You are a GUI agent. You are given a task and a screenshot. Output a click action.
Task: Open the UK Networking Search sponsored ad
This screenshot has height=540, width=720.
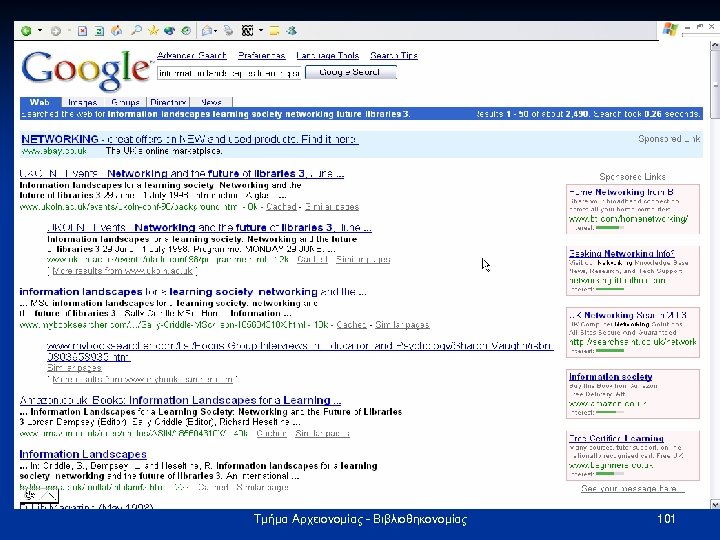point(628,315)
